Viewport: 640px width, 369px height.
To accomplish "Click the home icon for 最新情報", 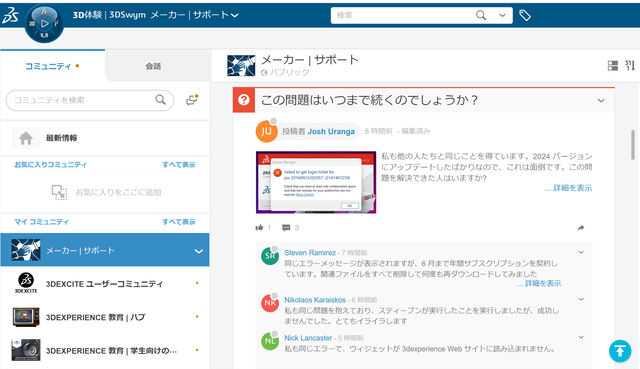I will pyautogui.click(x=26, y=138).
